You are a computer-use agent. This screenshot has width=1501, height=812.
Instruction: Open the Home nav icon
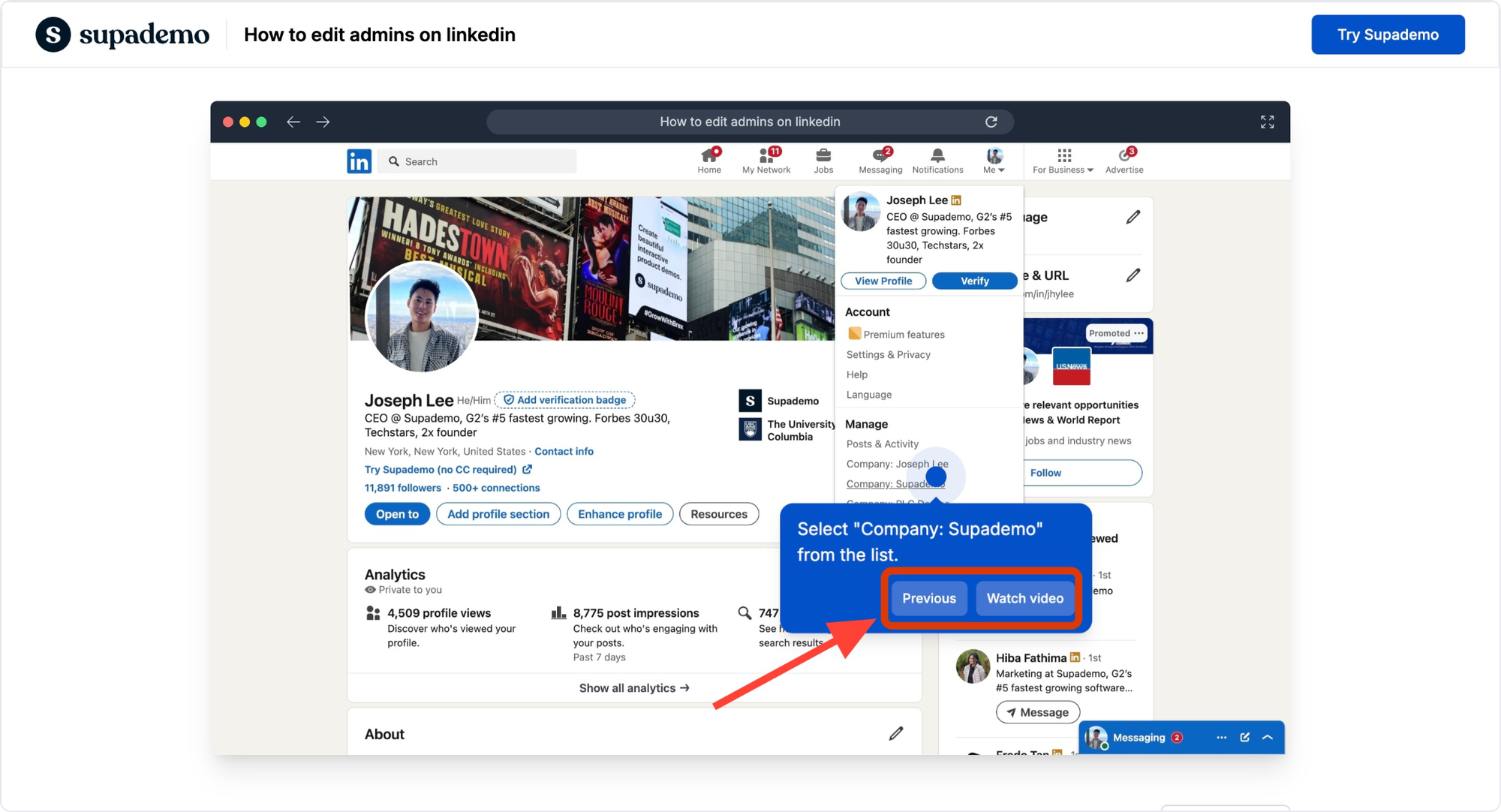click(x=709, y=161)
